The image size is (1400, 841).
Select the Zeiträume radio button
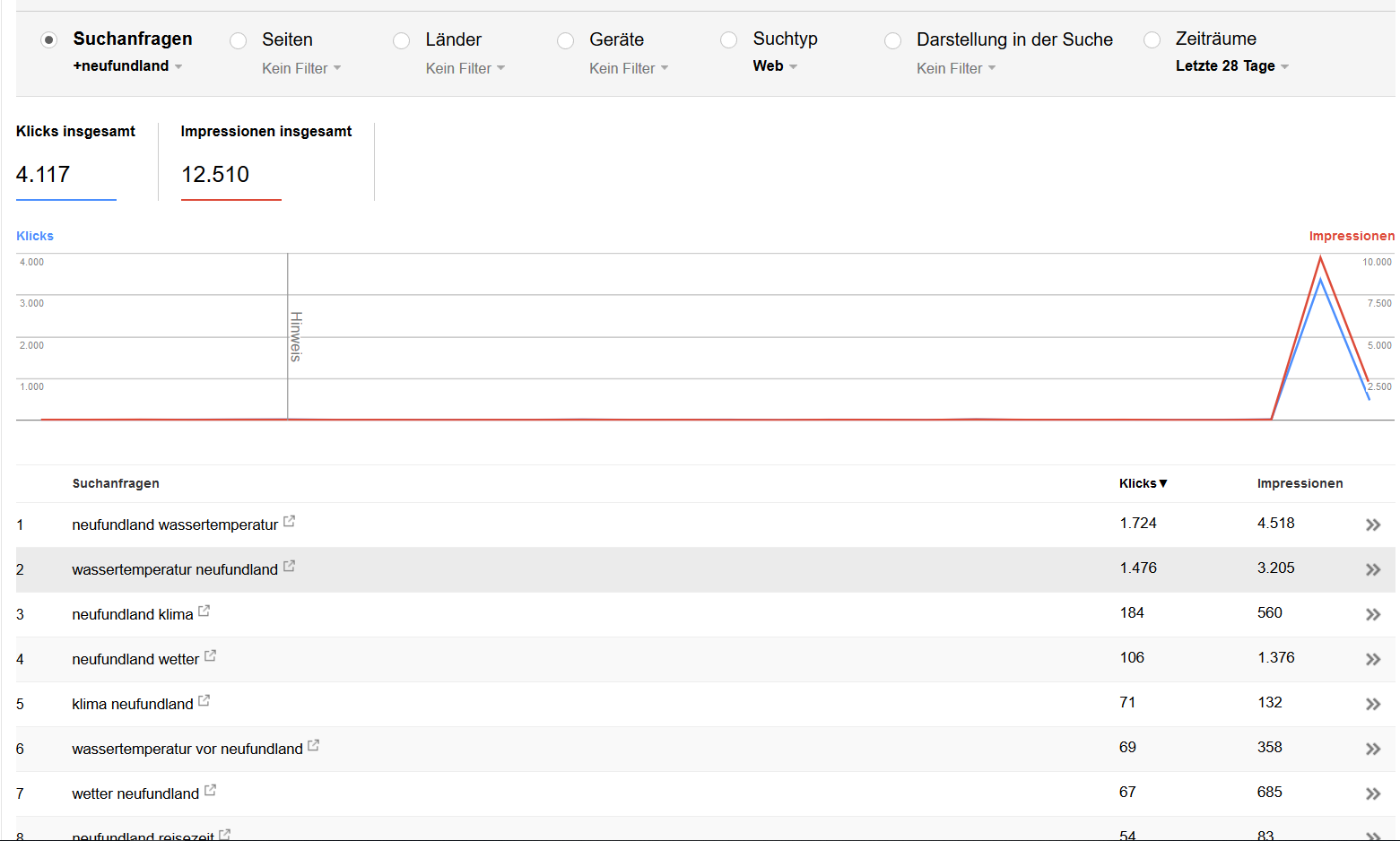tap(1152, 40)
